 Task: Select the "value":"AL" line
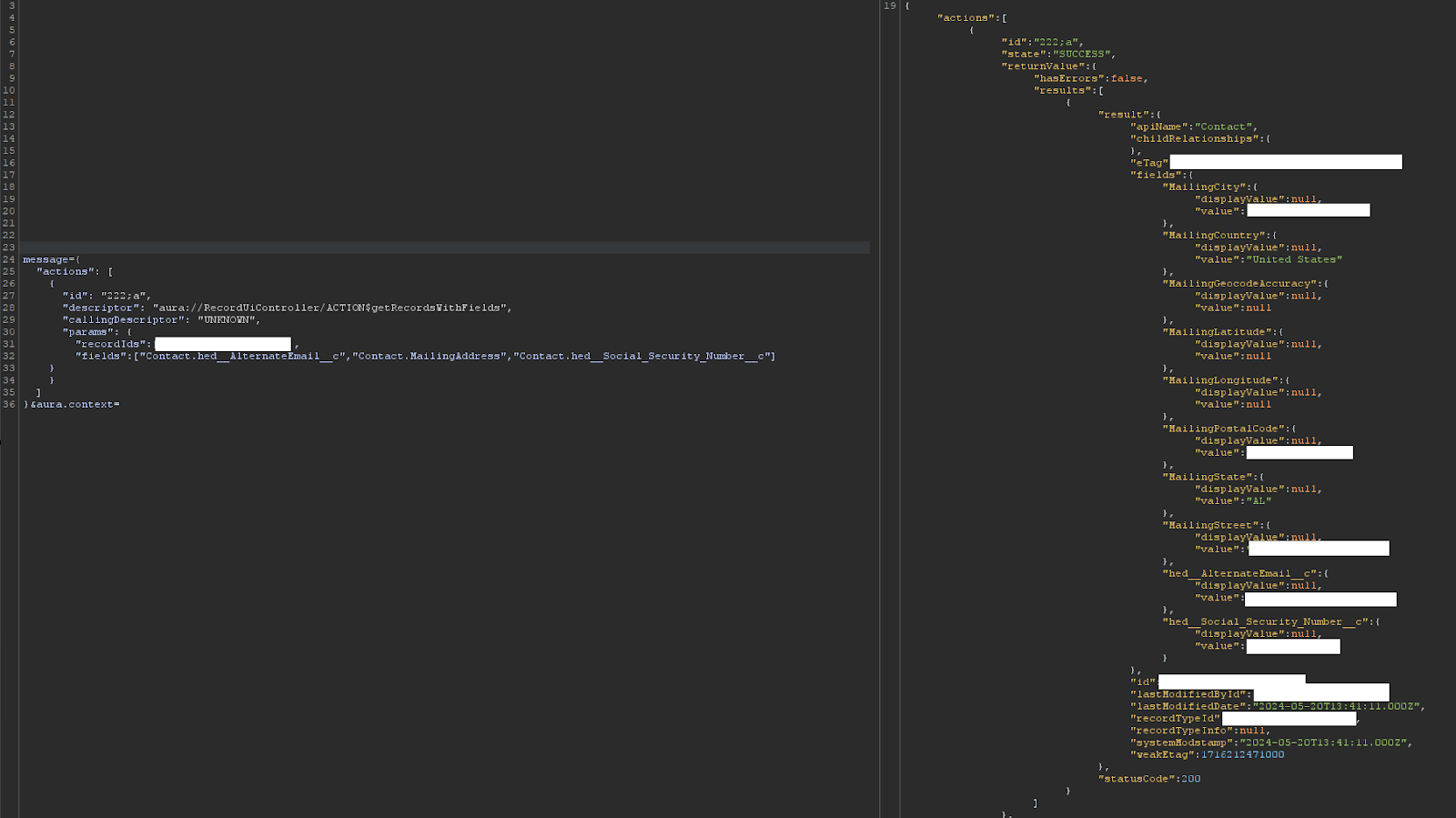coord(1233,500)
